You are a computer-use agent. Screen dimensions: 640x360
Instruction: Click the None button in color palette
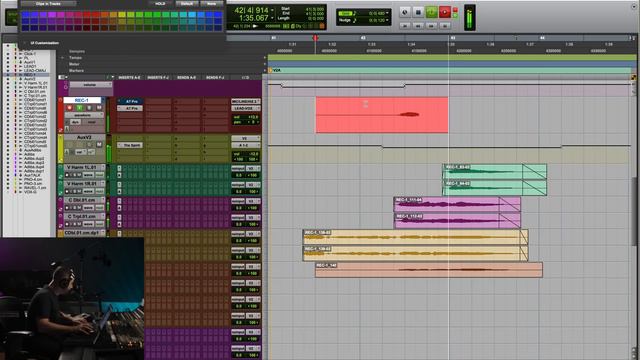click(x=211, y=4)
